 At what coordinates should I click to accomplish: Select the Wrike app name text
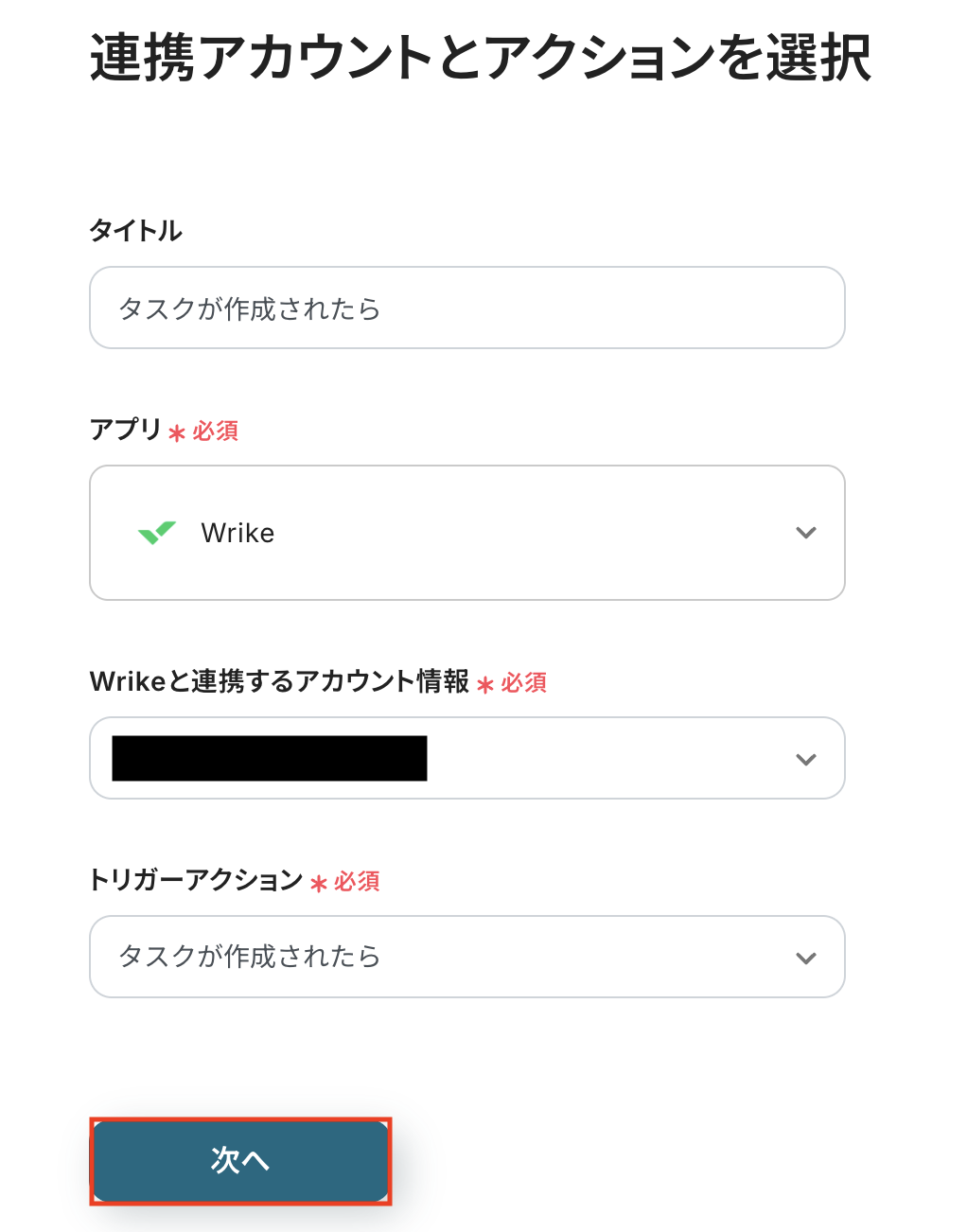click(x=237, y=534)
